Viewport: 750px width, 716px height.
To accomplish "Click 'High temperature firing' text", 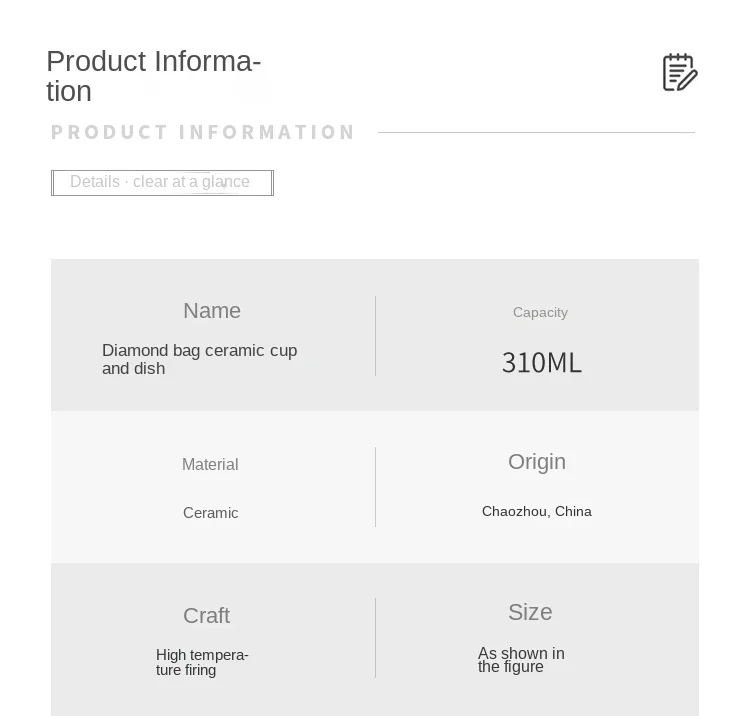I will point(202,662).
